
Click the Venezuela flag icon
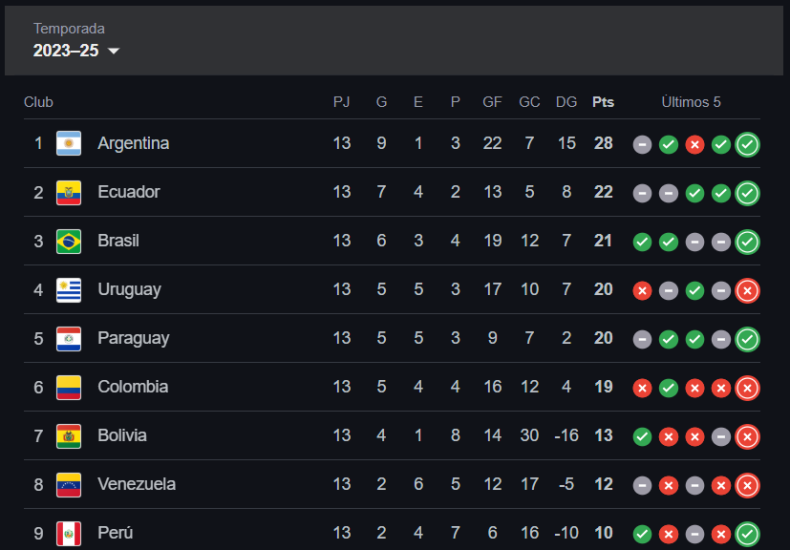(x=68, y=484)
